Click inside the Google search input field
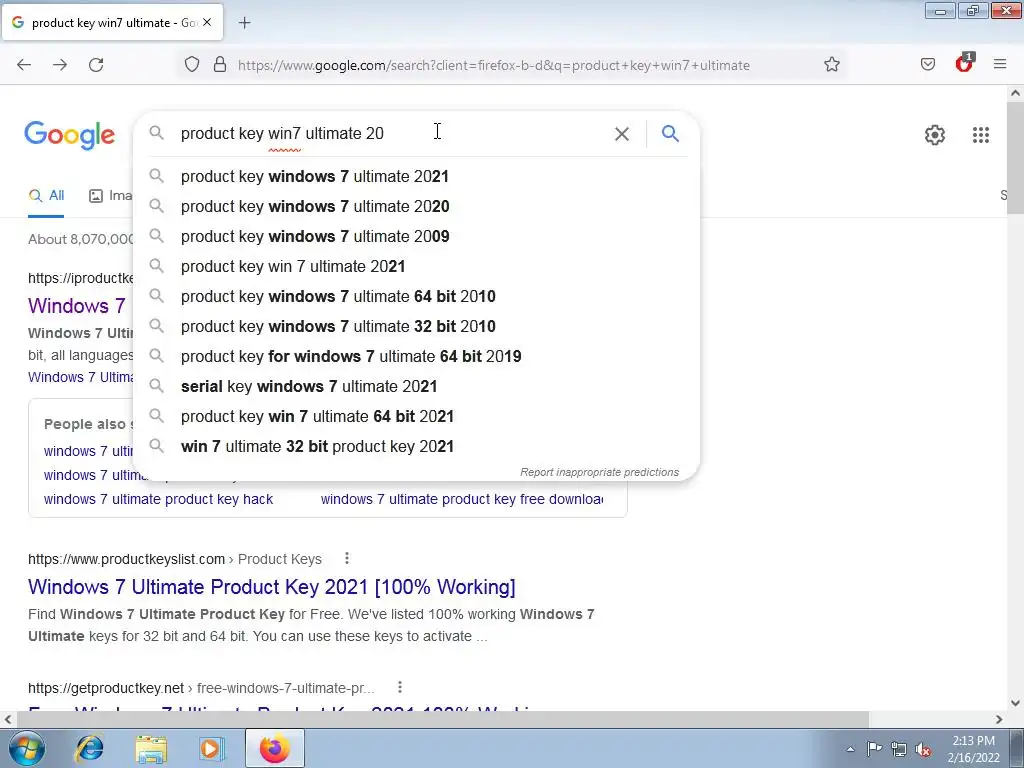The height and width of the screenshot is (768, 1024). 392,134
